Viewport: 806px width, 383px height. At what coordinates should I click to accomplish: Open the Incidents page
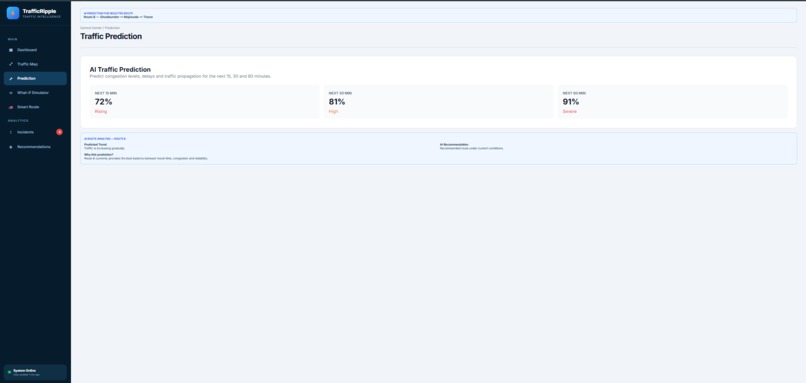click(x=35, y=132)
